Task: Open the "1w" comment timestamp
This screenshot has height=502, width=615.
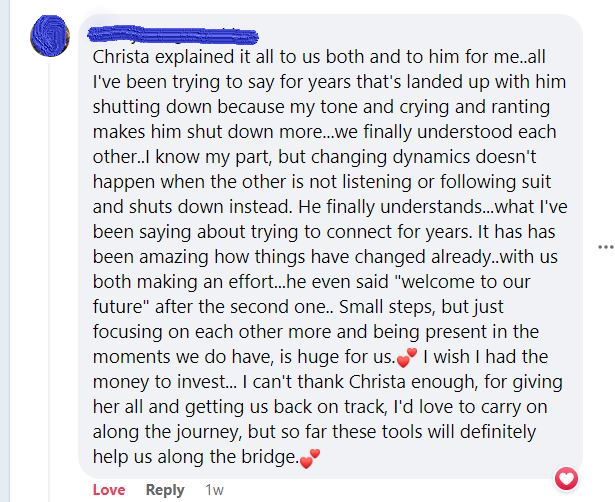Action: (214, 489)
